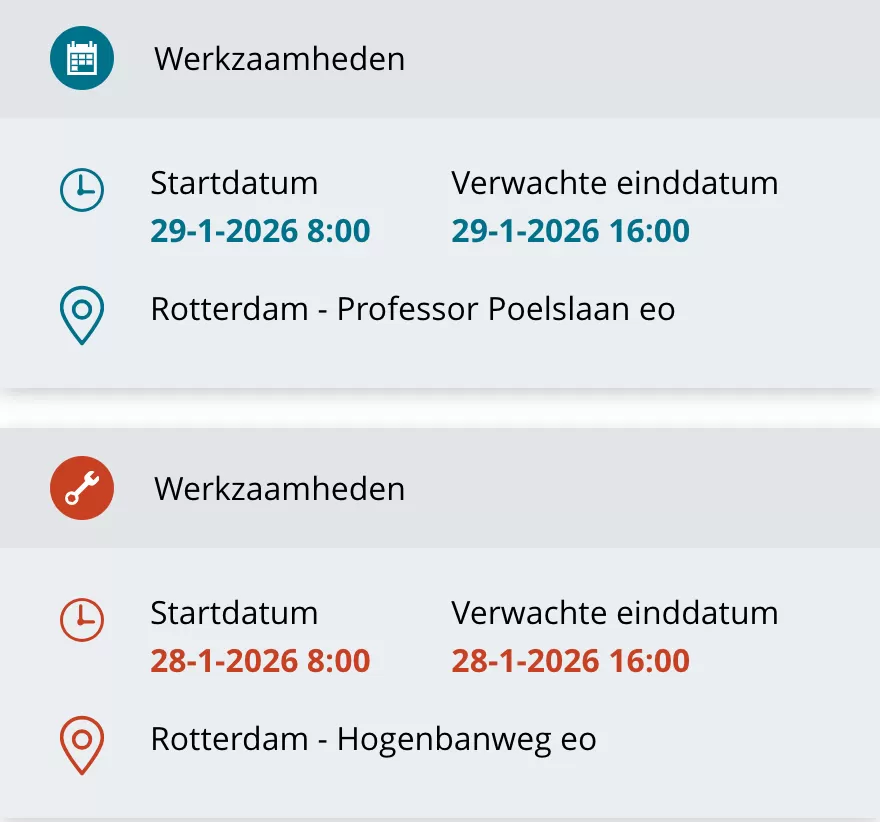
Task: Click Verwachte einddatum label above 29-1-2026 16:00
Action: pos(614,183)
